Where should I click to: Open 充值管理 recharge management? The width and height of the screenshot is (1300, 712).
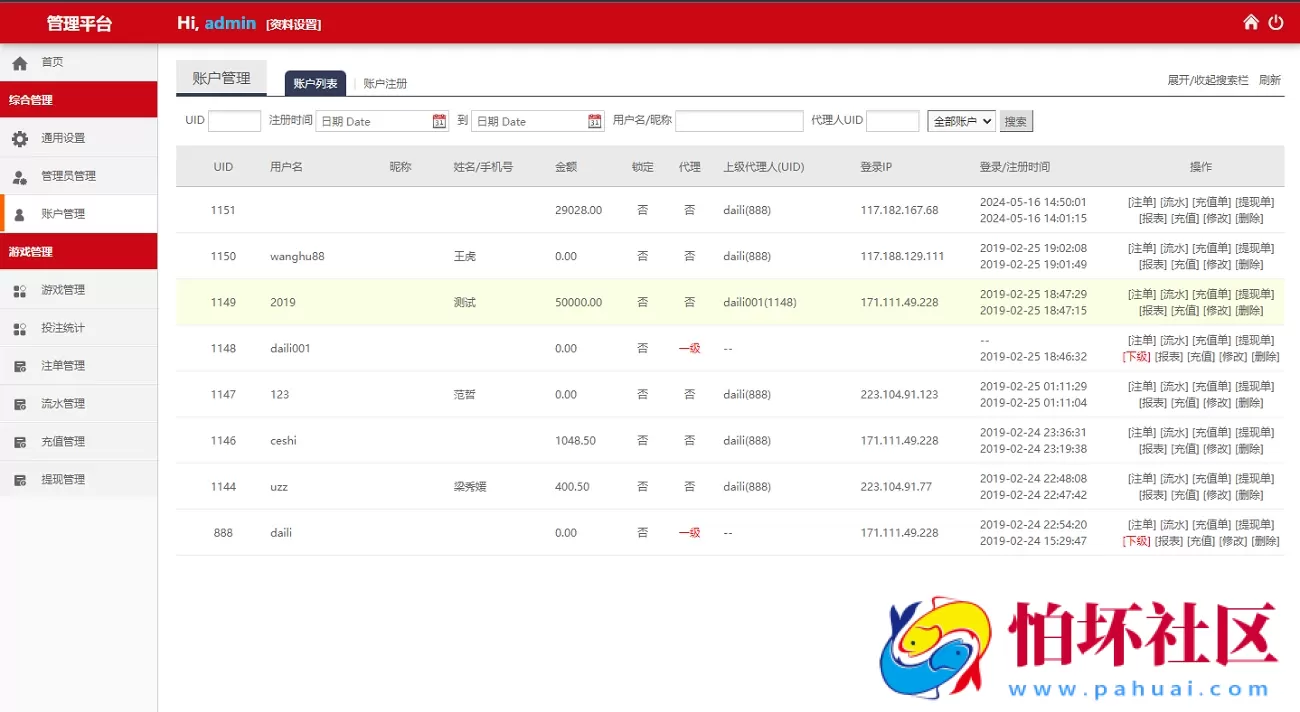(x=55, y=440)
